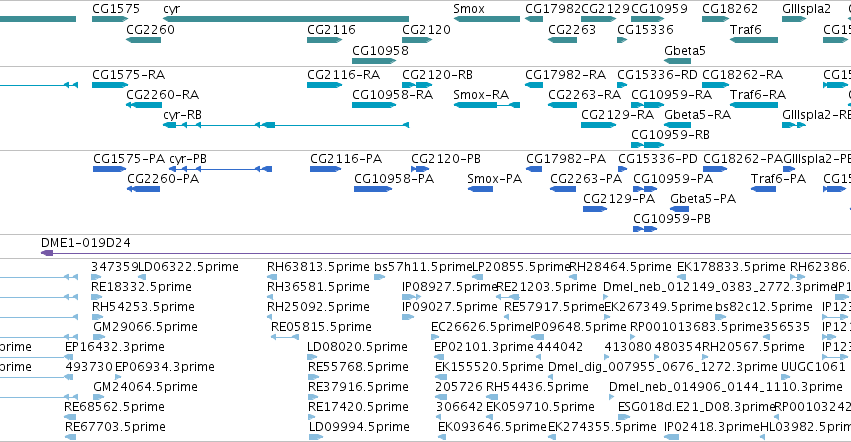This screenshot has height=442, width=851.
Task: Click the CG2260-RA transcript
Action: [x=144, y=105]
